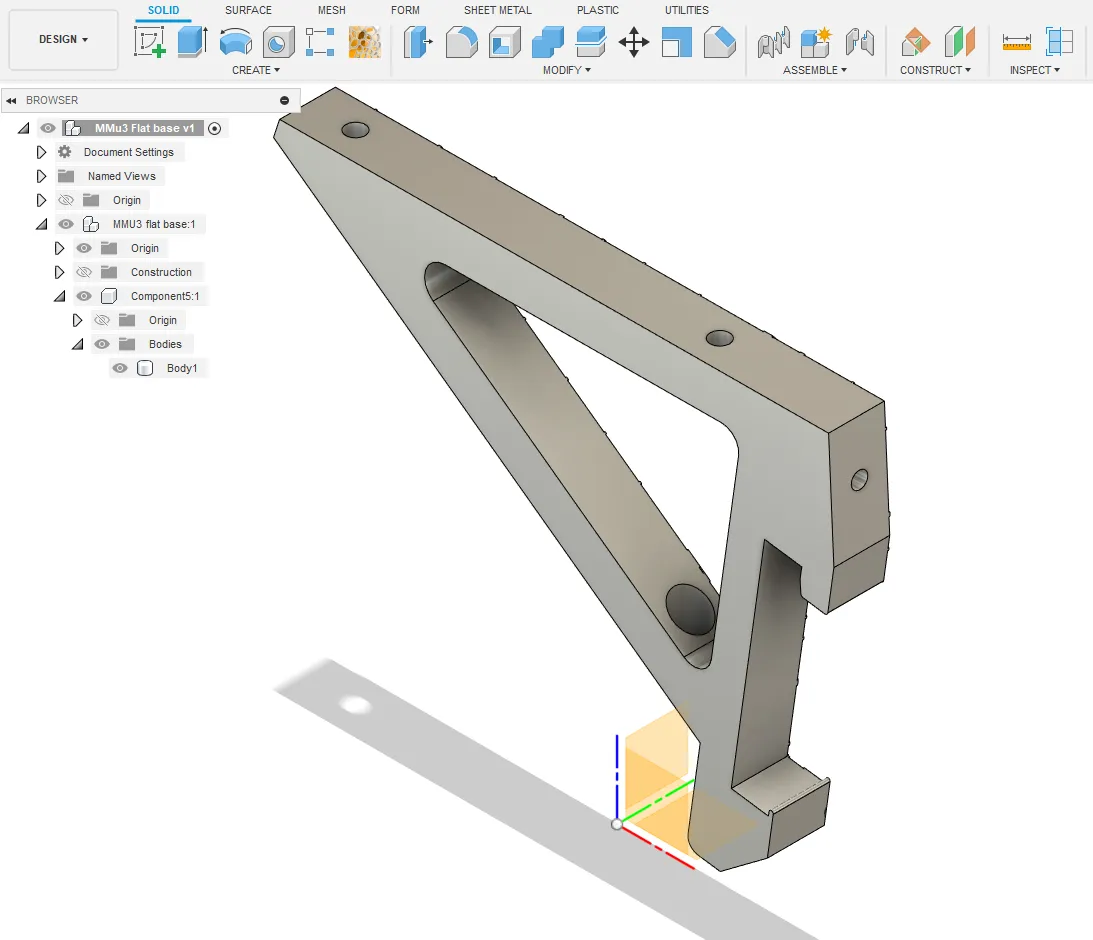The width and height of the screenshot is (1093, 940).
Task: Toggle Body1 visibility eye
Action: click(120, 368)
